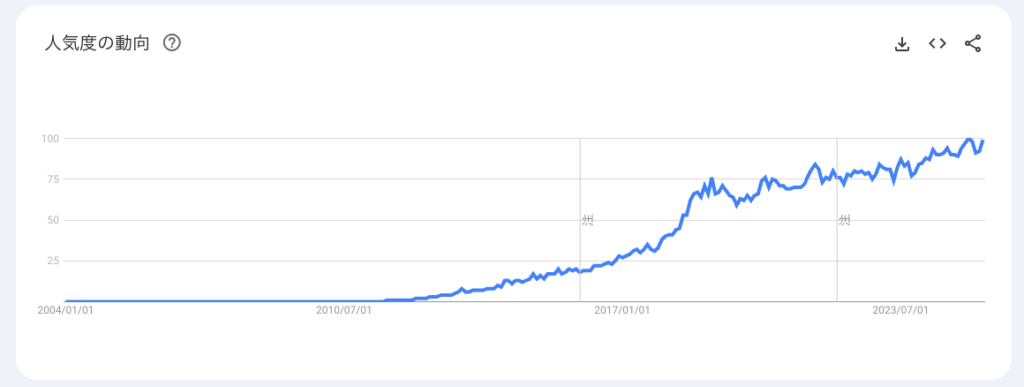Click the note marker near 2017/01/01
1024x387 pixels.
pyautogui.click(x=587, y=221)
